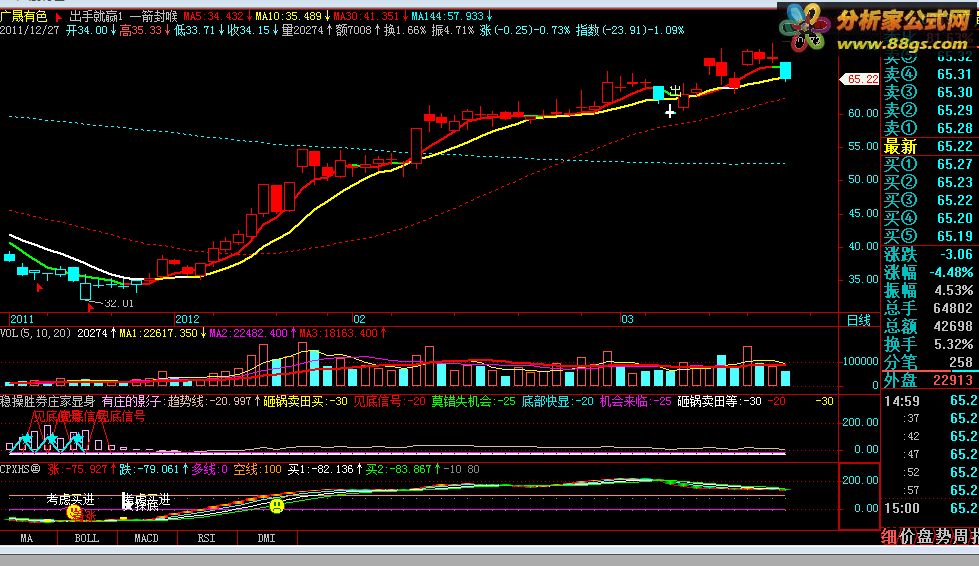979x566 pixels.
Task: Click the 03 month marker on time axis
Action: pyautogui.click(x=627, y=320)
